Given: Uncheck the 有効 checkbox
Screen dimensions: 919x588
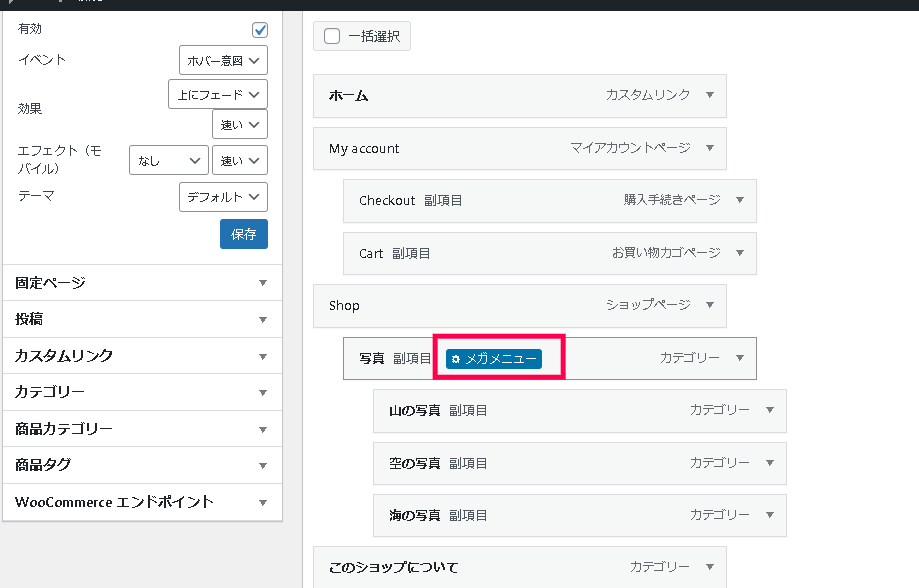Looking at the screenshot, I should click(260, 29).
